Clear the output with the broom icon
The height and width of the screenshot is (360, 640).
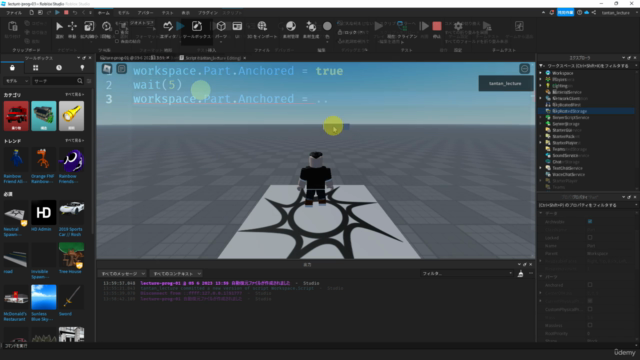point(520,274)
